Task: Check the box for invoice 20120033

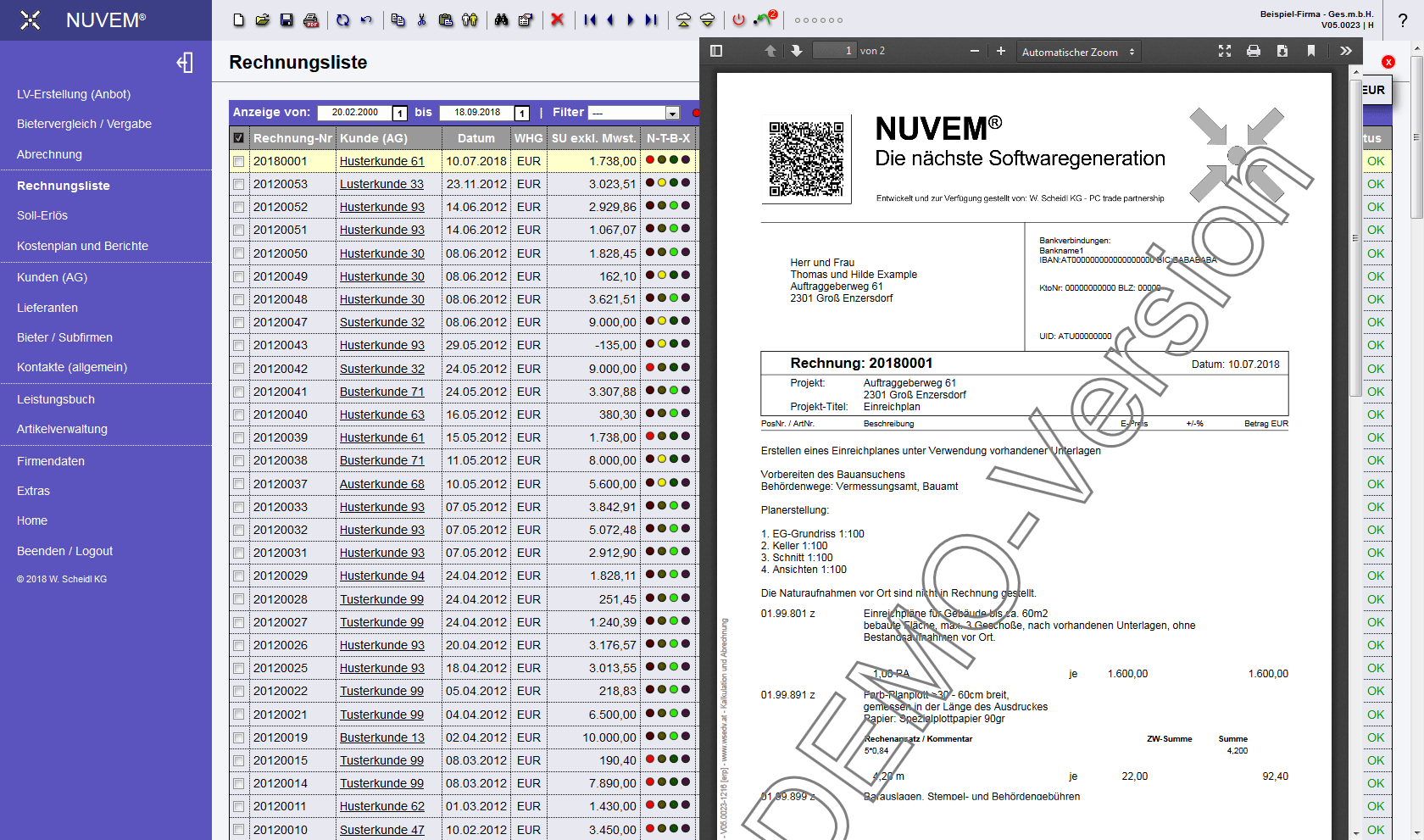Action: (x=239, y=507)
